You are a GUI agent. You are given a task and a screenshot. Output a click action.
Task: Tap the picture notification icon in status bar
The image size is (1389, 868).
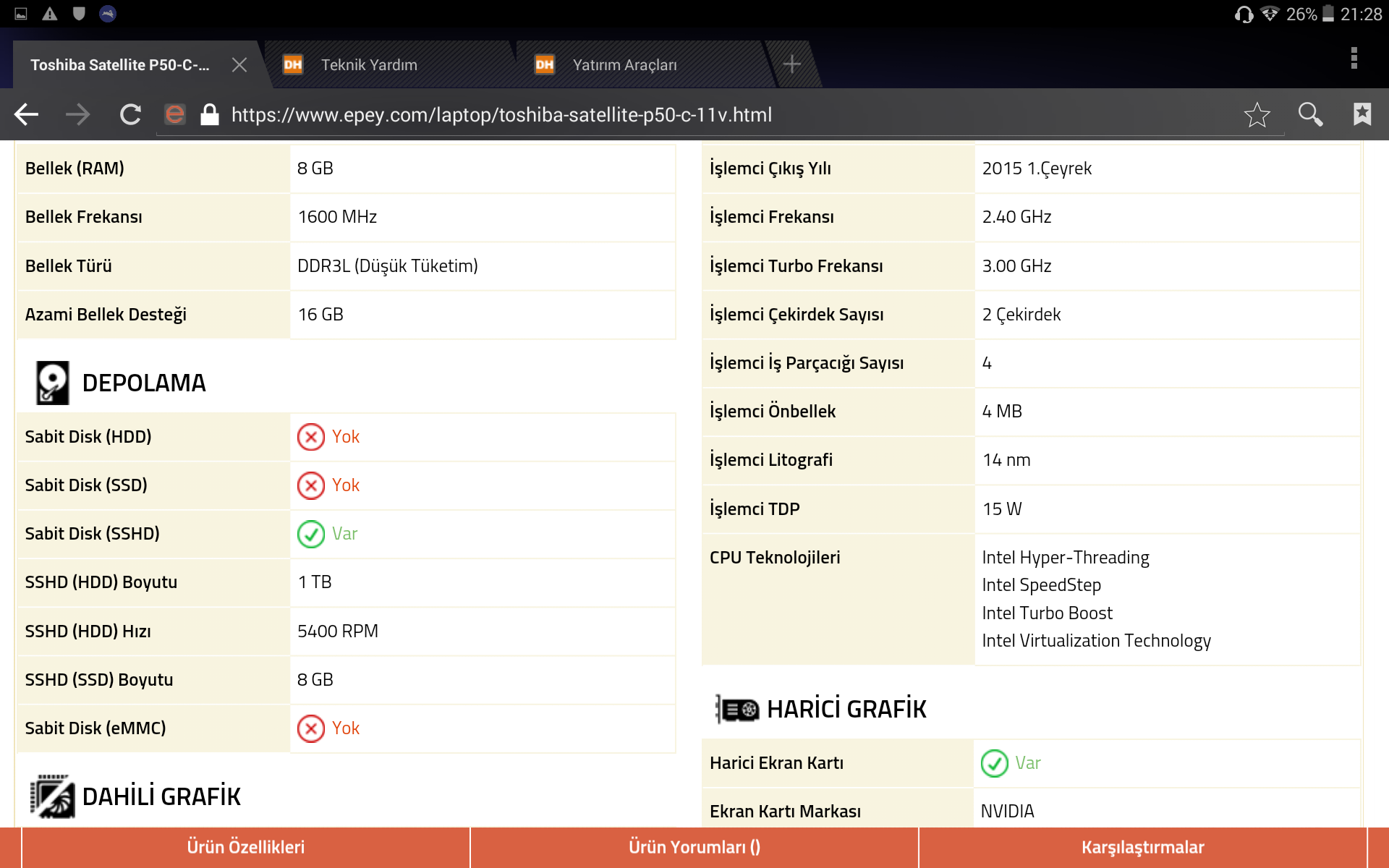(21, 14)
